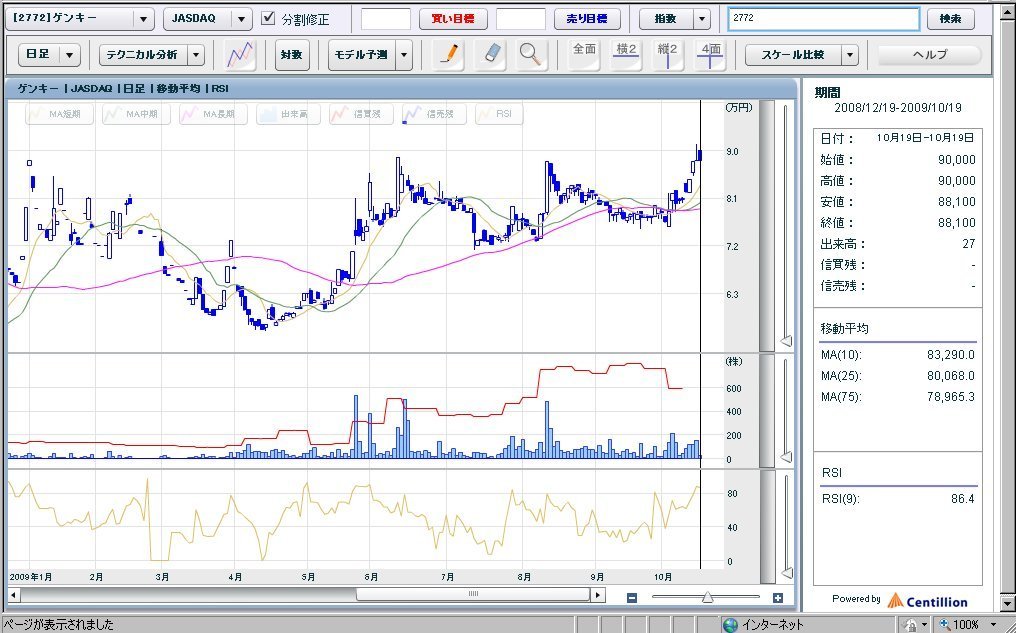Image resolution: width=1016 pixels, height=633 pixels.
Task: Select the eraser tool
Action: click(x=492, y=55)
